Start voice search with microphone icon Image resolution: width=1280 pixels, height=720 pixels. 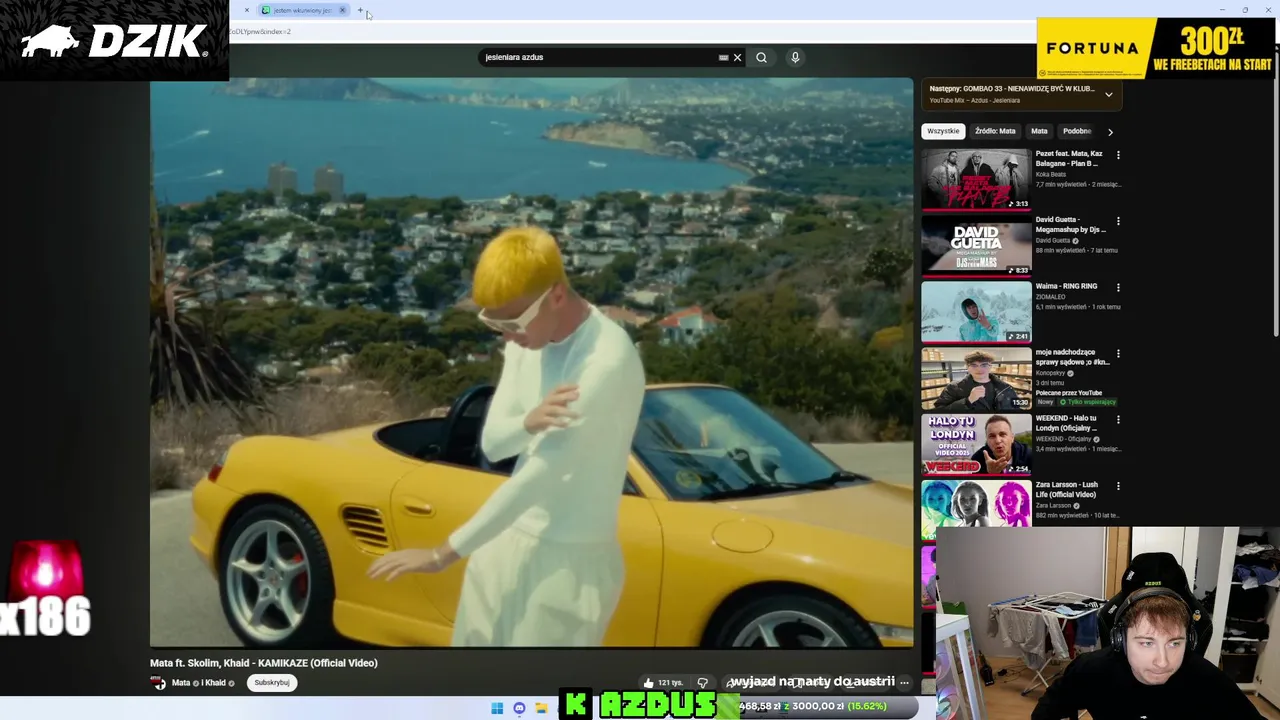click(x=795, y=57)
